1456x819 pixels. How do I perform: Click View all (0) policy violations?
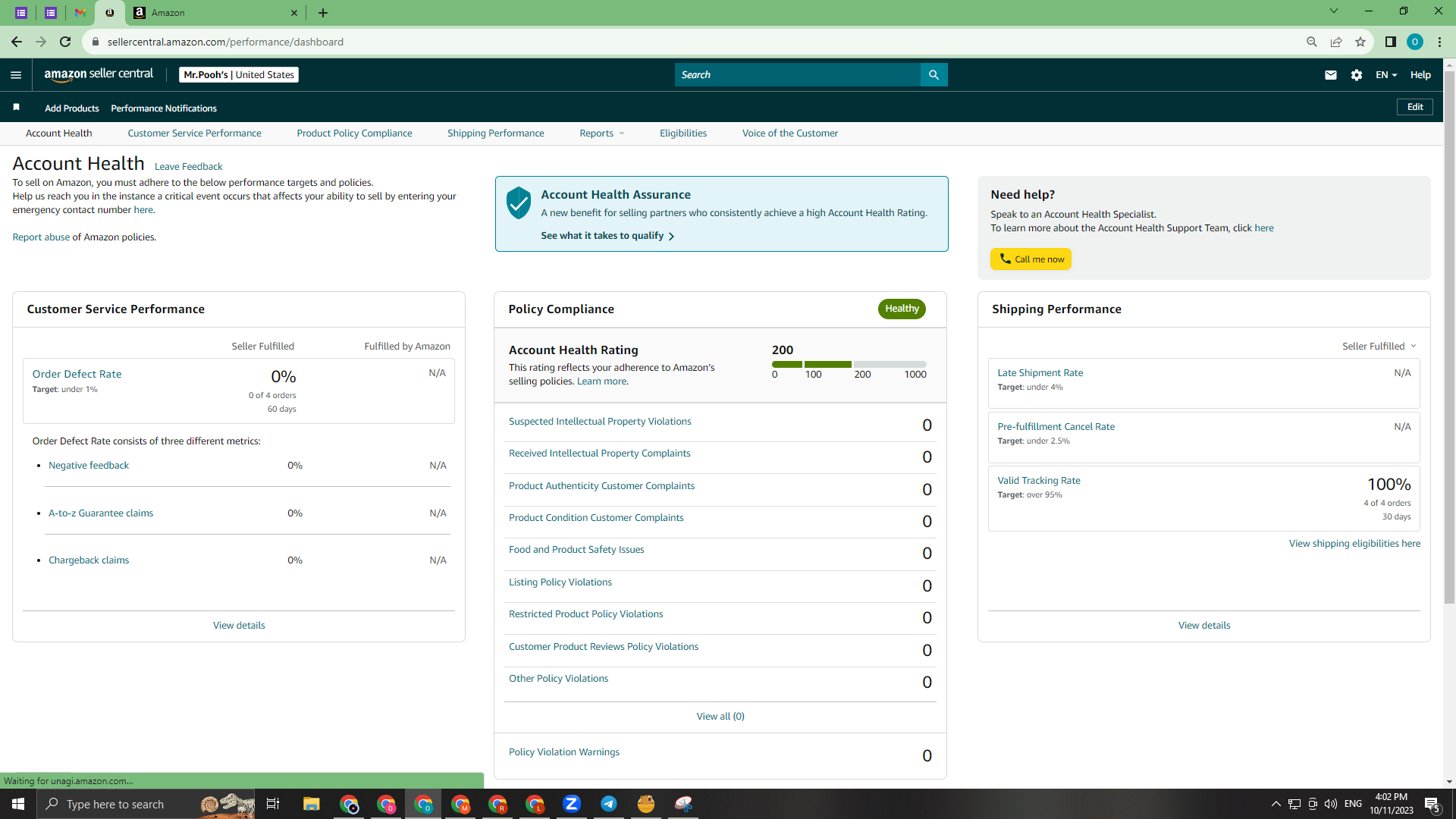pyautogui.click(x=720, y=716)
